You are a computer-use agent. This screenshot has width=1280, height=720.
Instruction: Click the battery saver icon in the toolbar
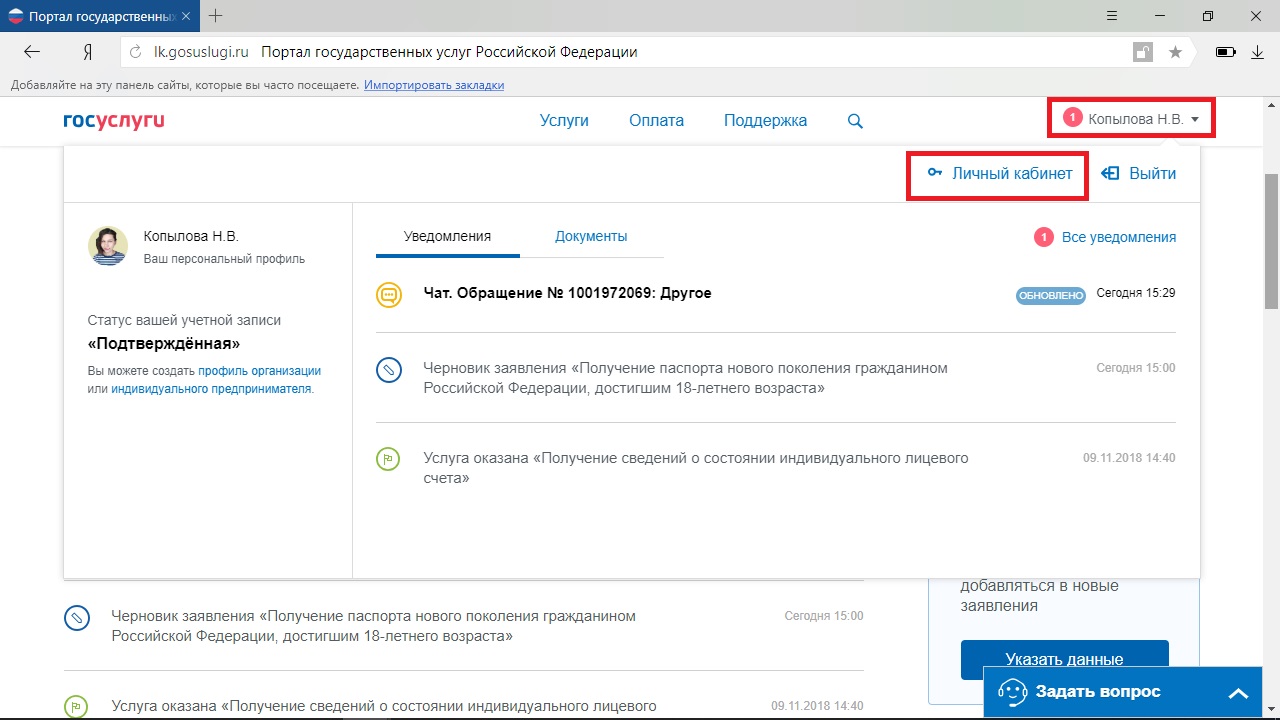[1225, 52]
